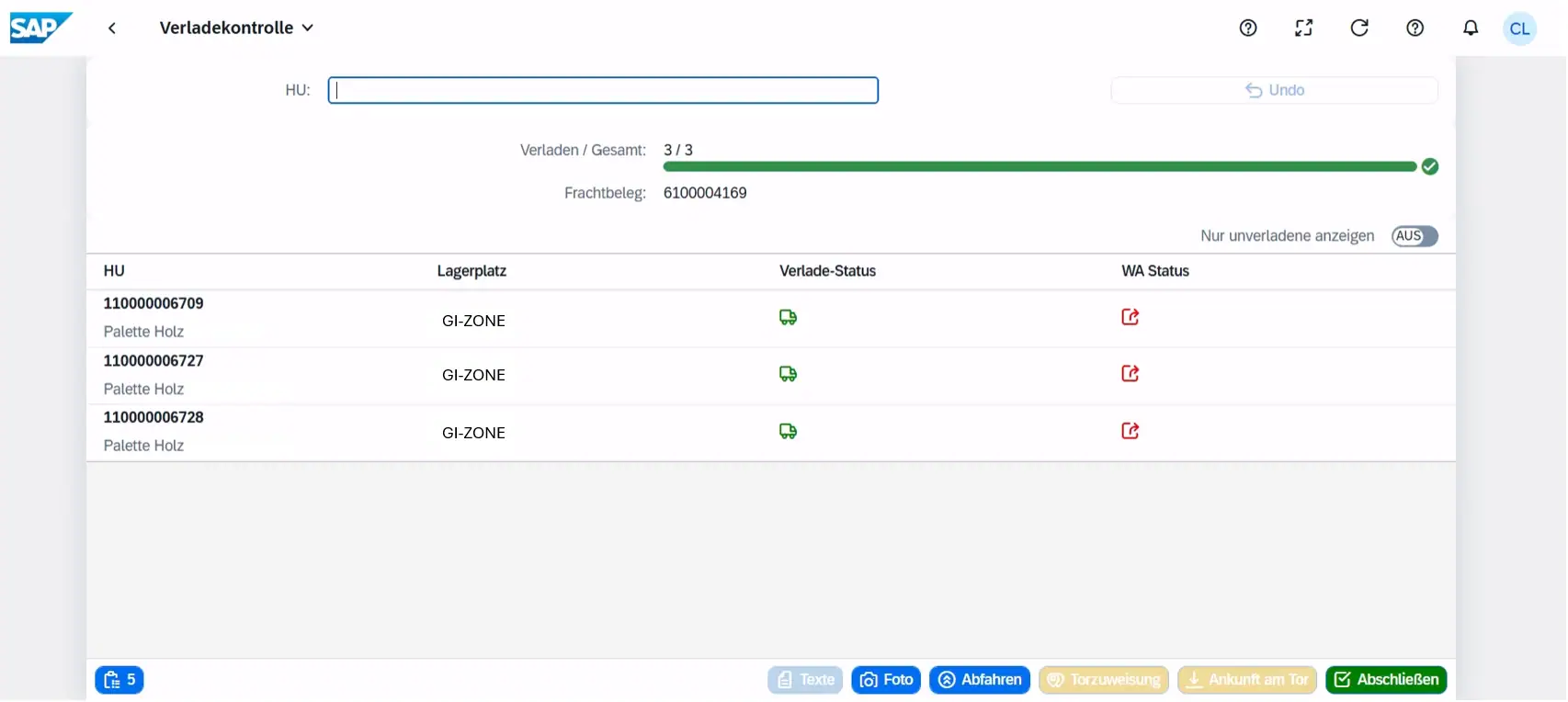Click the SAP logo
This screenshot has height=702, width=1568.
click(x=41, y=28)
